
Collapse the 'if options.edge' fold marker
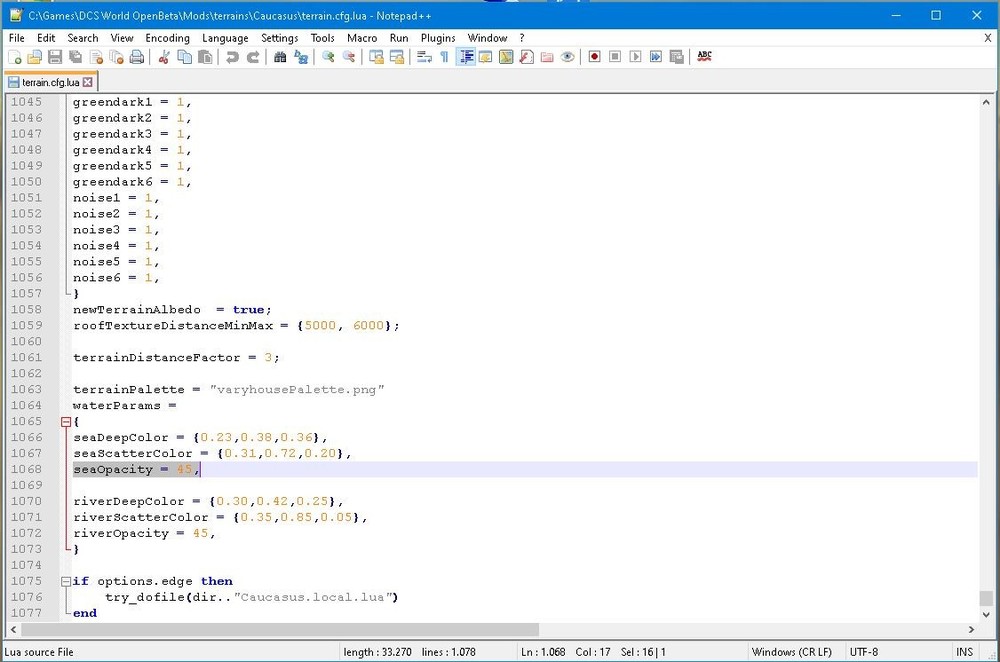tap(65, 581)
